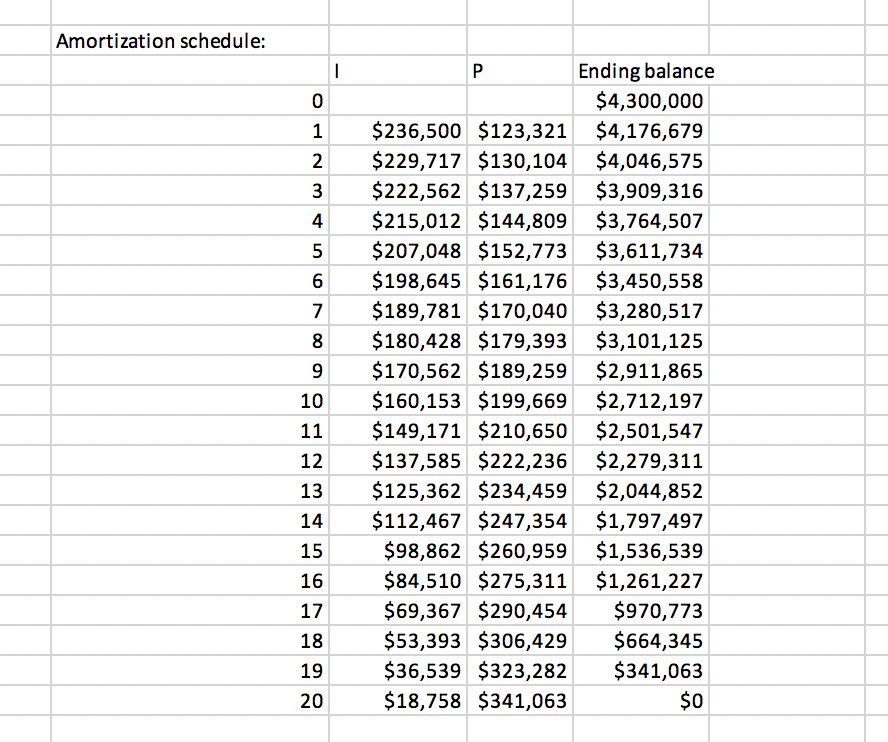Select the principal value $199,669 for period 10
The image size is (888, 742).
(x=521, y=401)
